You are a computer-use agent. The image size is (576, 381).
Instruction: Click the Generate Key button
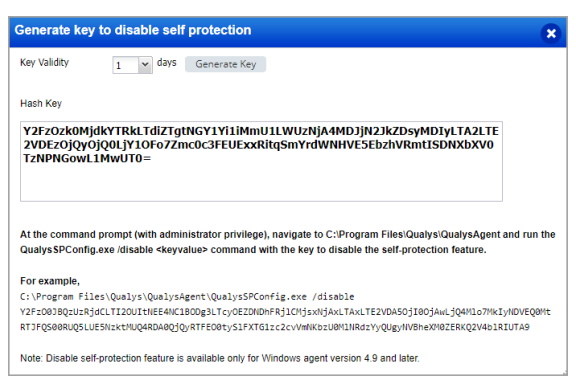(226, 64)
